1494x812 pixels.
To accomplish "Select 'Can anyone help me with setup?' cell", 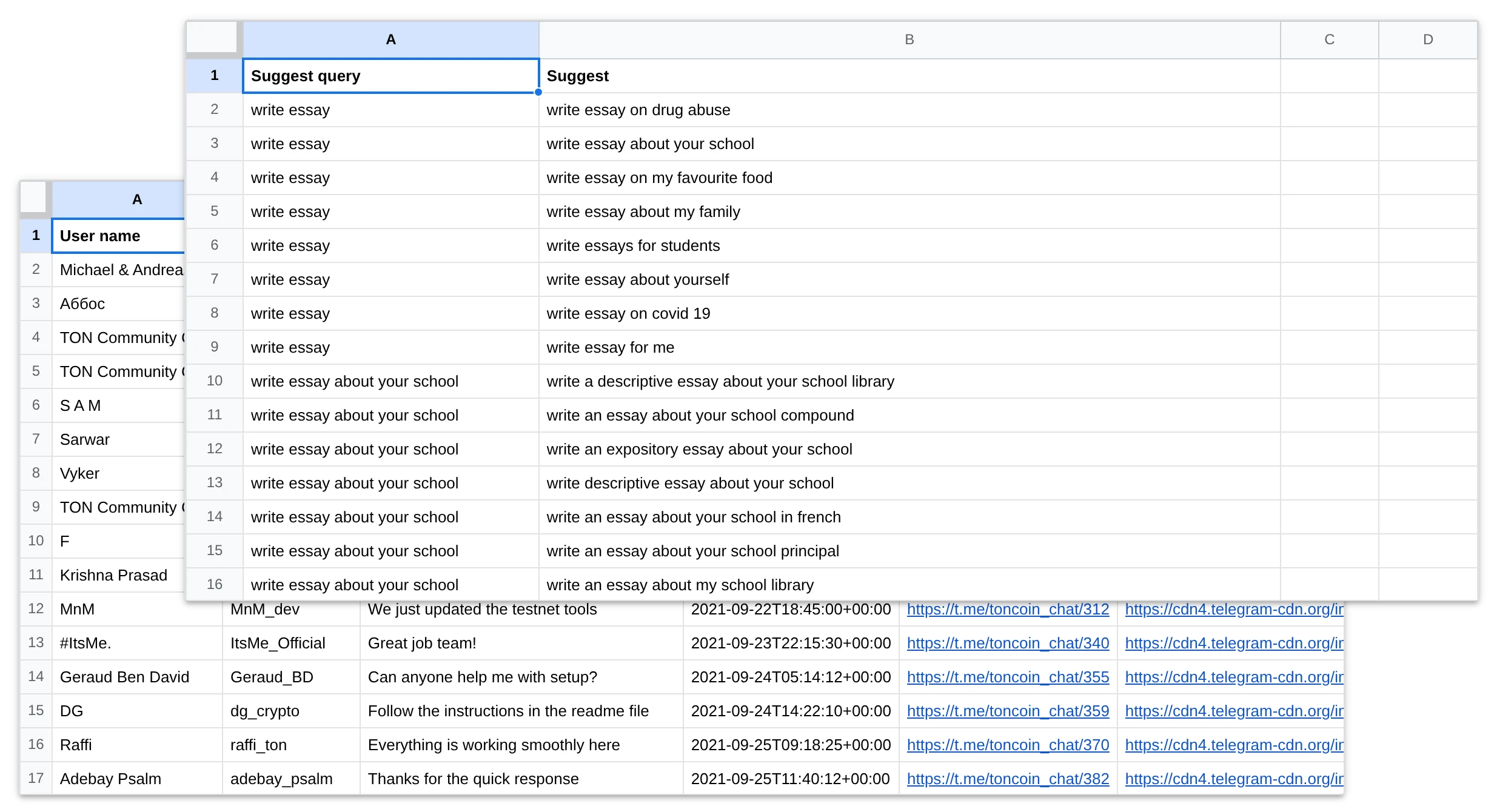I will point(521,677).
